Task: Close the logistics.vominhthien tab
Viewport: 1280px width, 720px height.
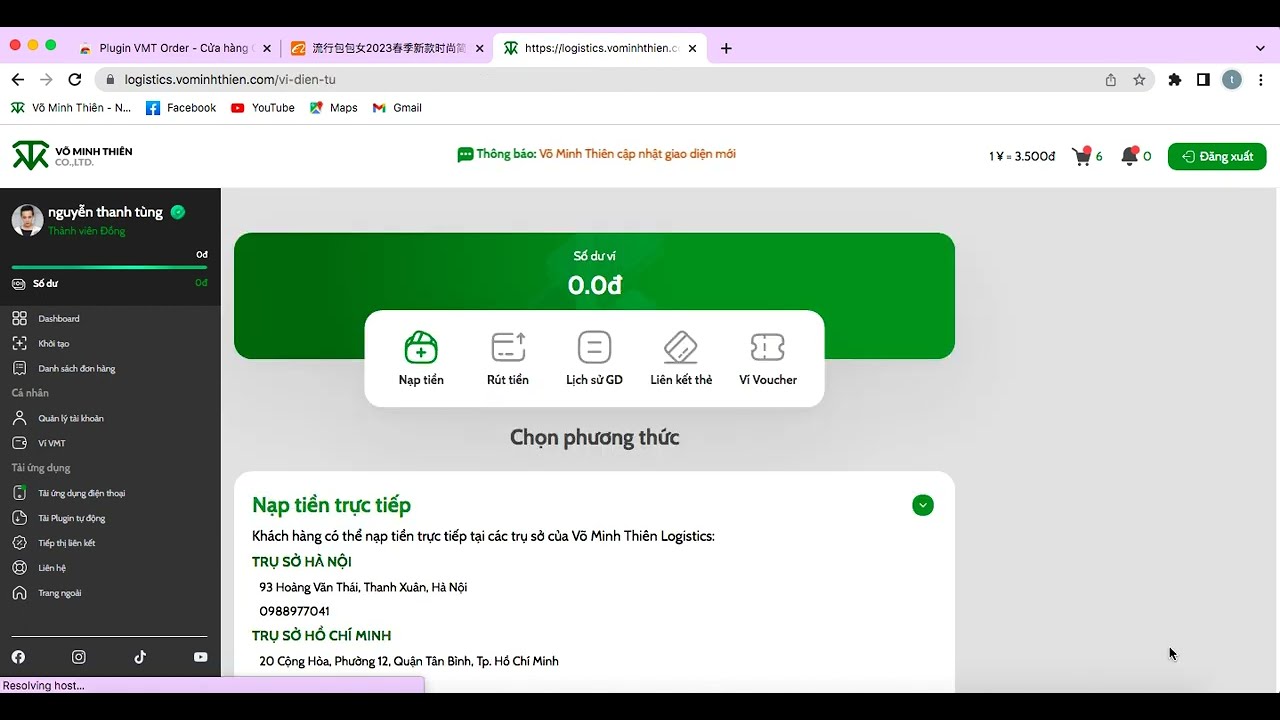Action: point(694,48)
